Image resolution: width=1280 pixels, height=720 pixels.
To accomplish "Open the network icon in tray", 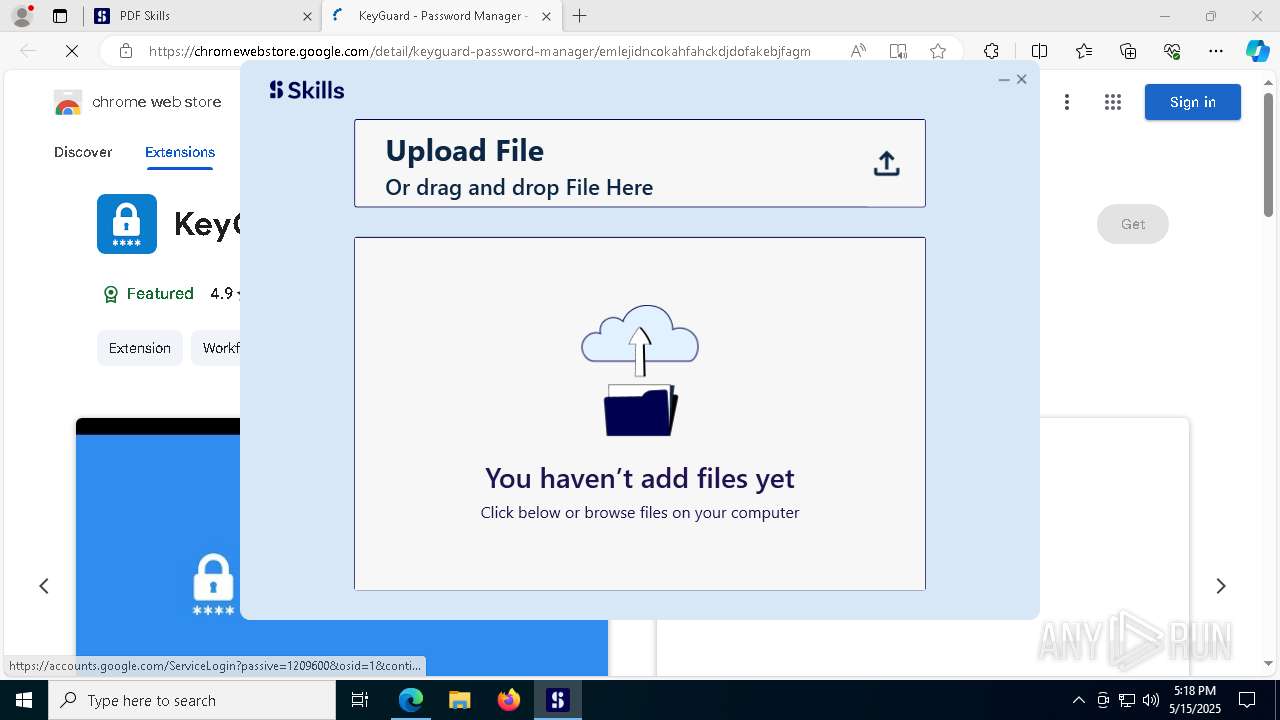I will (x=1127, y=700).
